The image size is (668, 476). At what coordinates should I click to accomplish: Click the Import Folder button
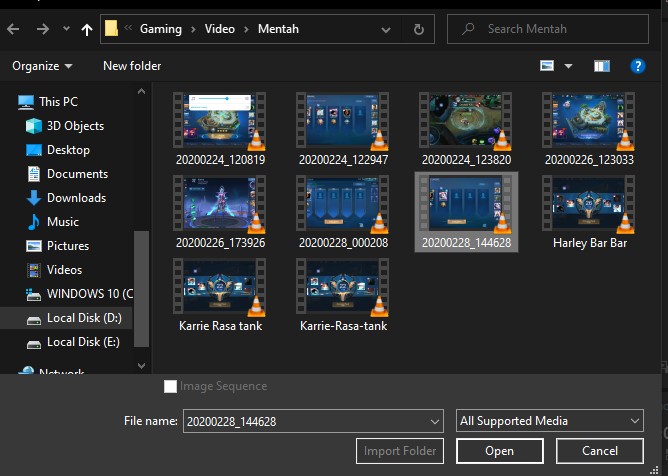(x=400, y=451)
